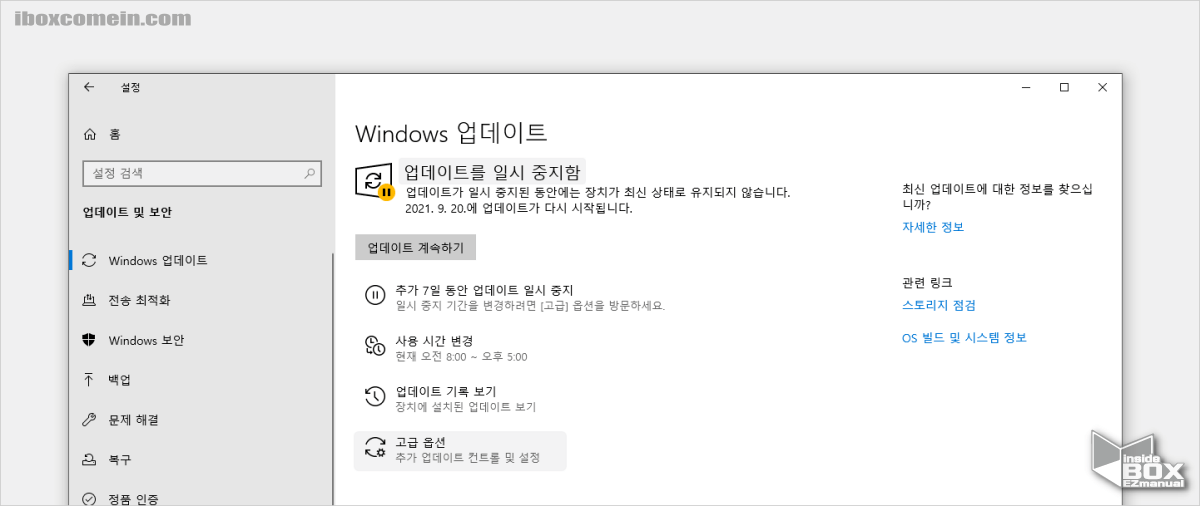Image resolution: width=1200 pixels, height=506 pixels.
Task: Go to 복구 in sidebar
Action: 119,460
